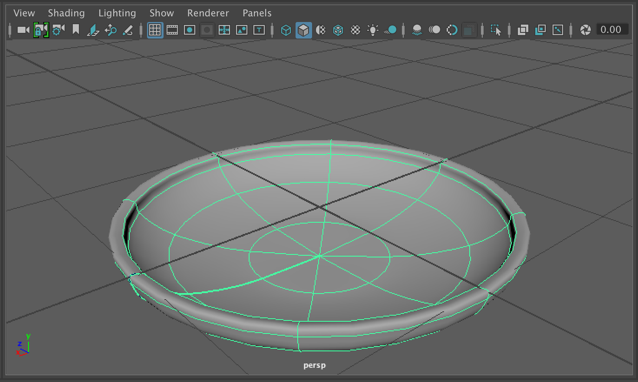This screenshot has width=638, height=382.
Task: Open Camera Attributes with the gear-camera icon
Action: click(x=58, y=30)
